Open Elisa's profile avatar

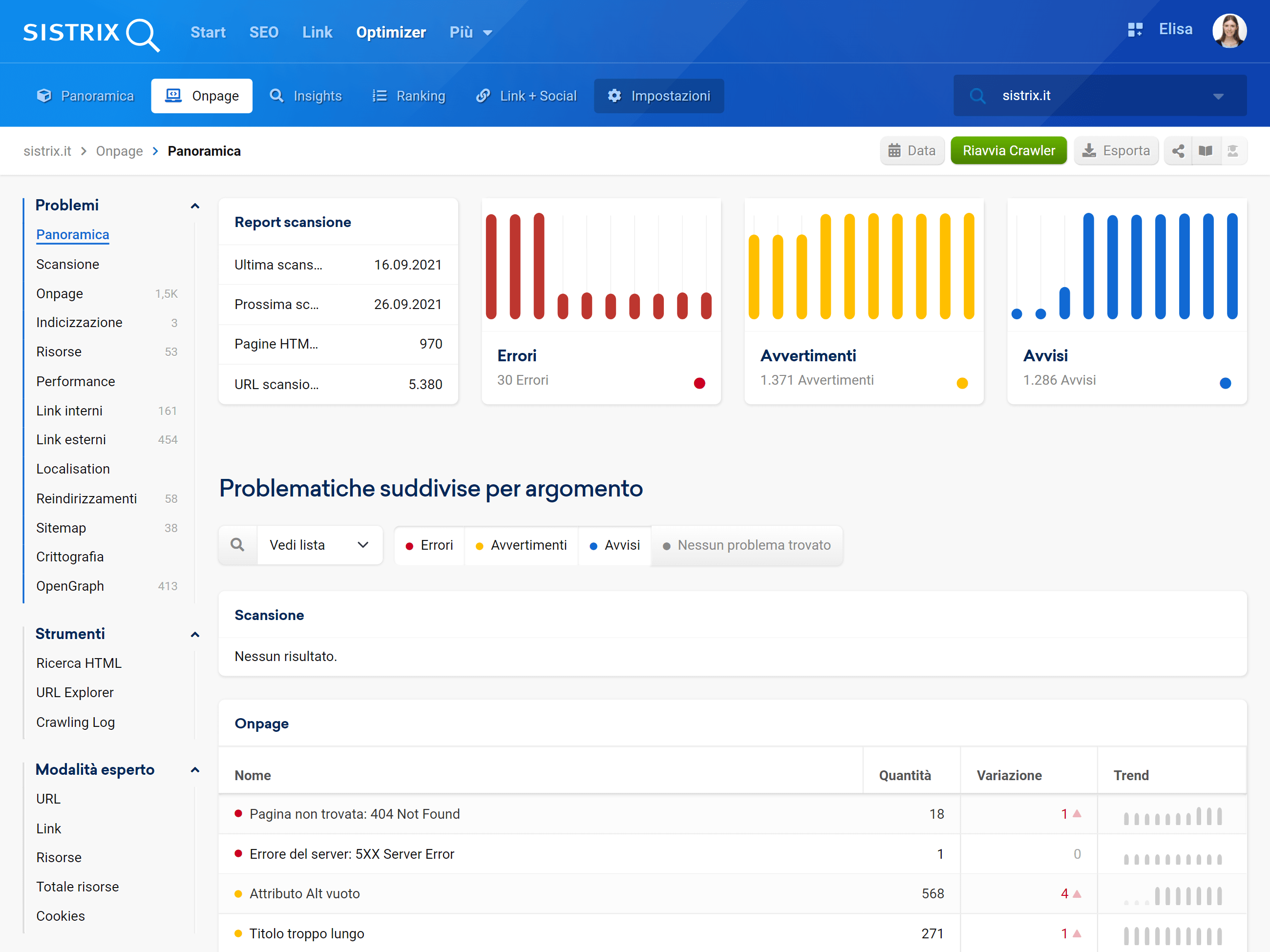click(x=1228, y=31)
